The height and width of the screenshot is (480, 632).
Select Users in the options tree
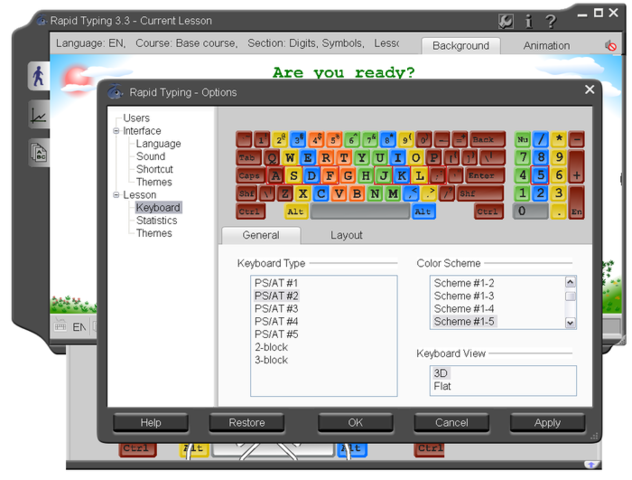136,118
